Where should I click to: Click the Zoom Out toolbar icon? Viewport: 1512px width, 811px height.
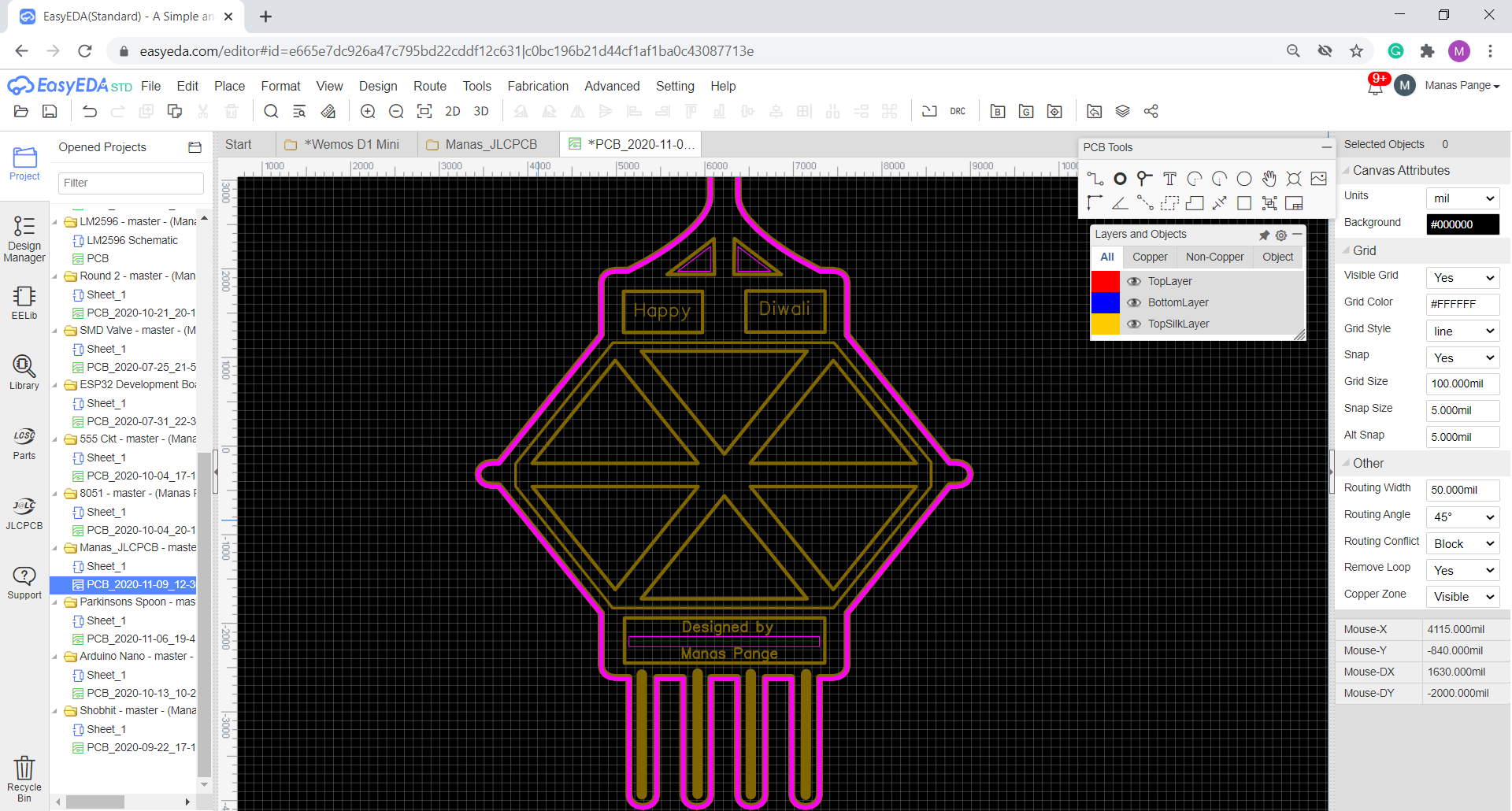pyautogui.click(x=396, y=111)
